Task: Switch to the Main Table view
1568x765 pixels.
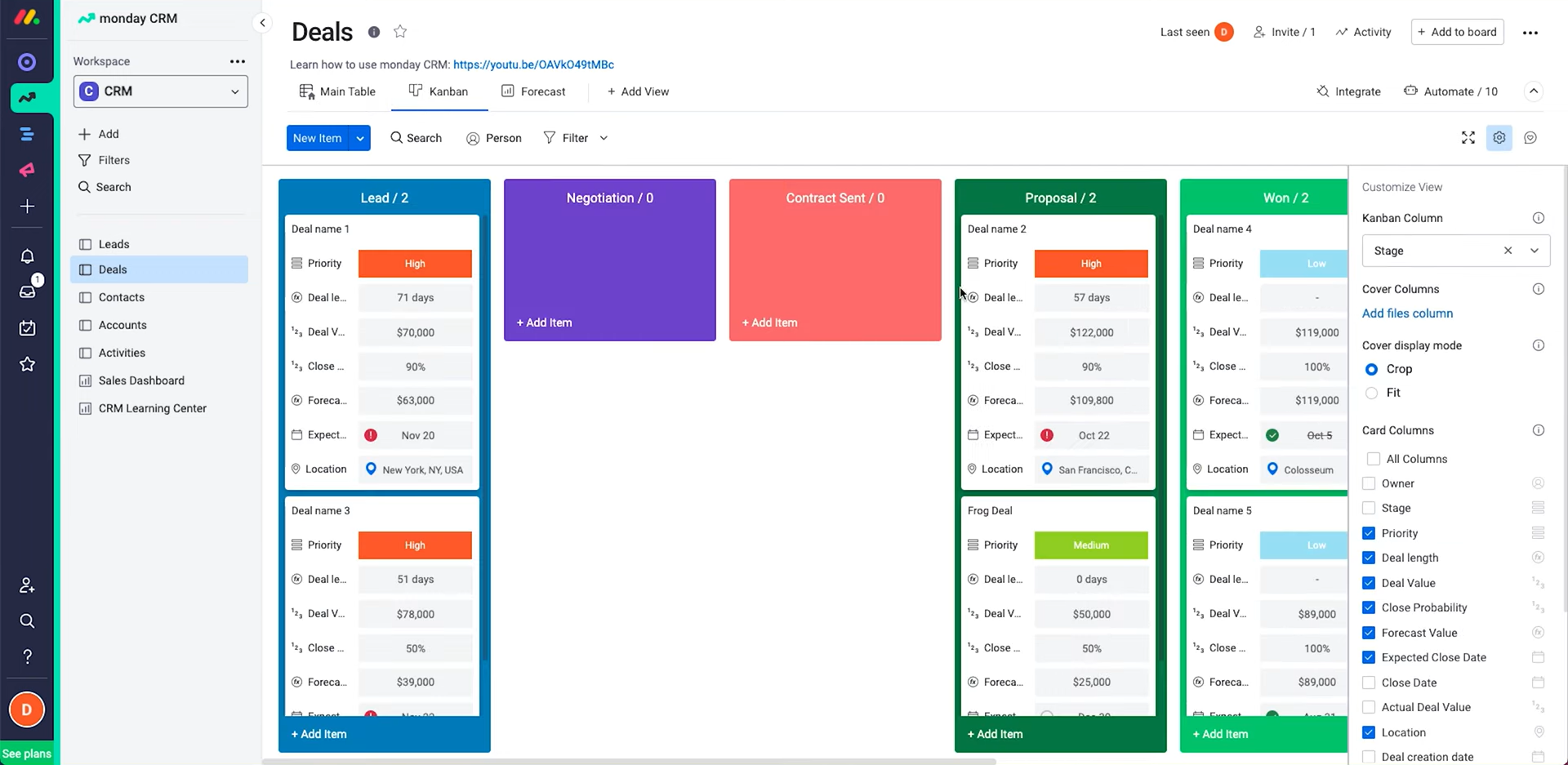Action: (337, 91)
